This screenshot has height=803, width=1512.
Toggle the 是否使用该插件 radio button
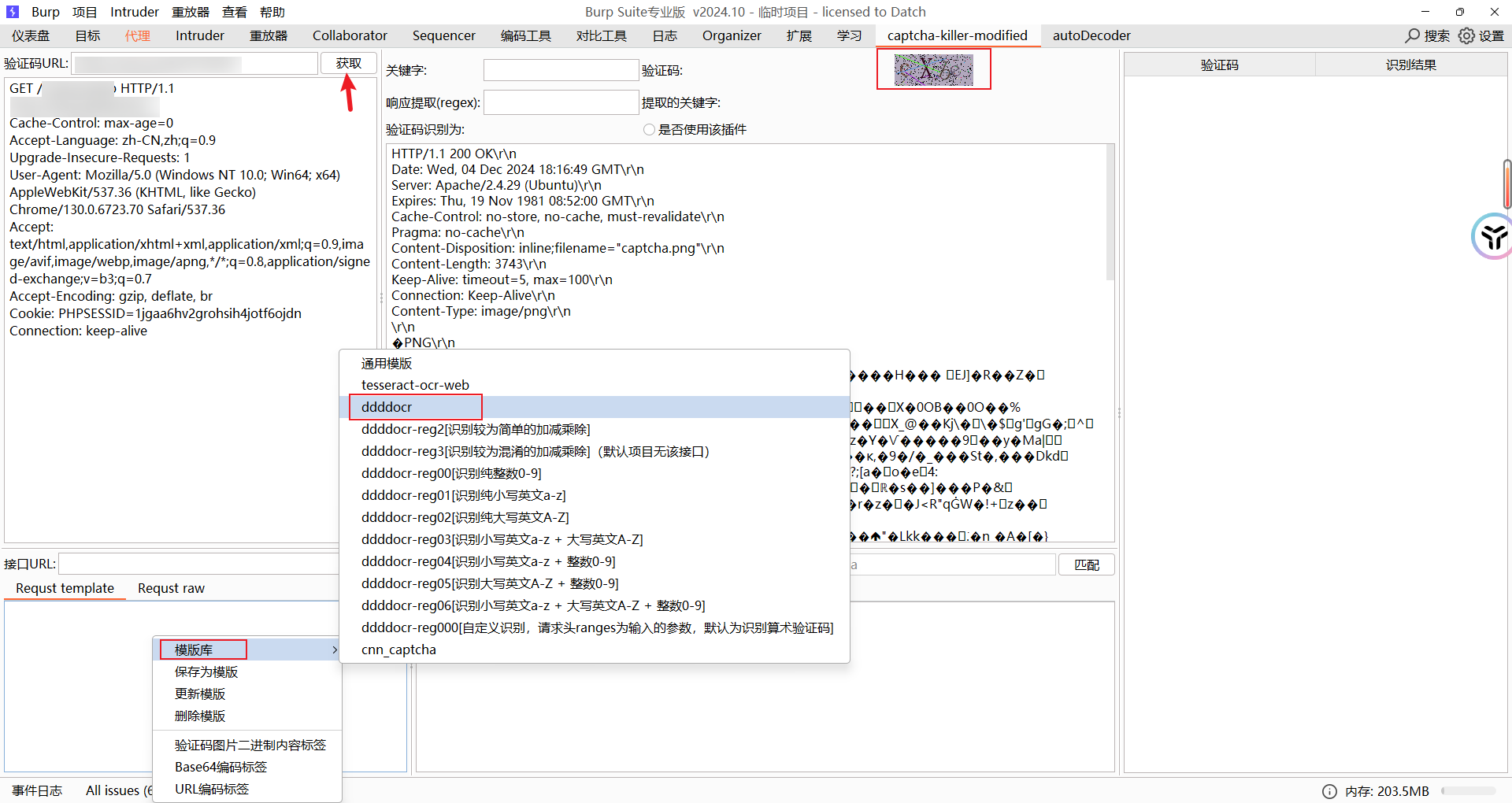tap(649, 129)
